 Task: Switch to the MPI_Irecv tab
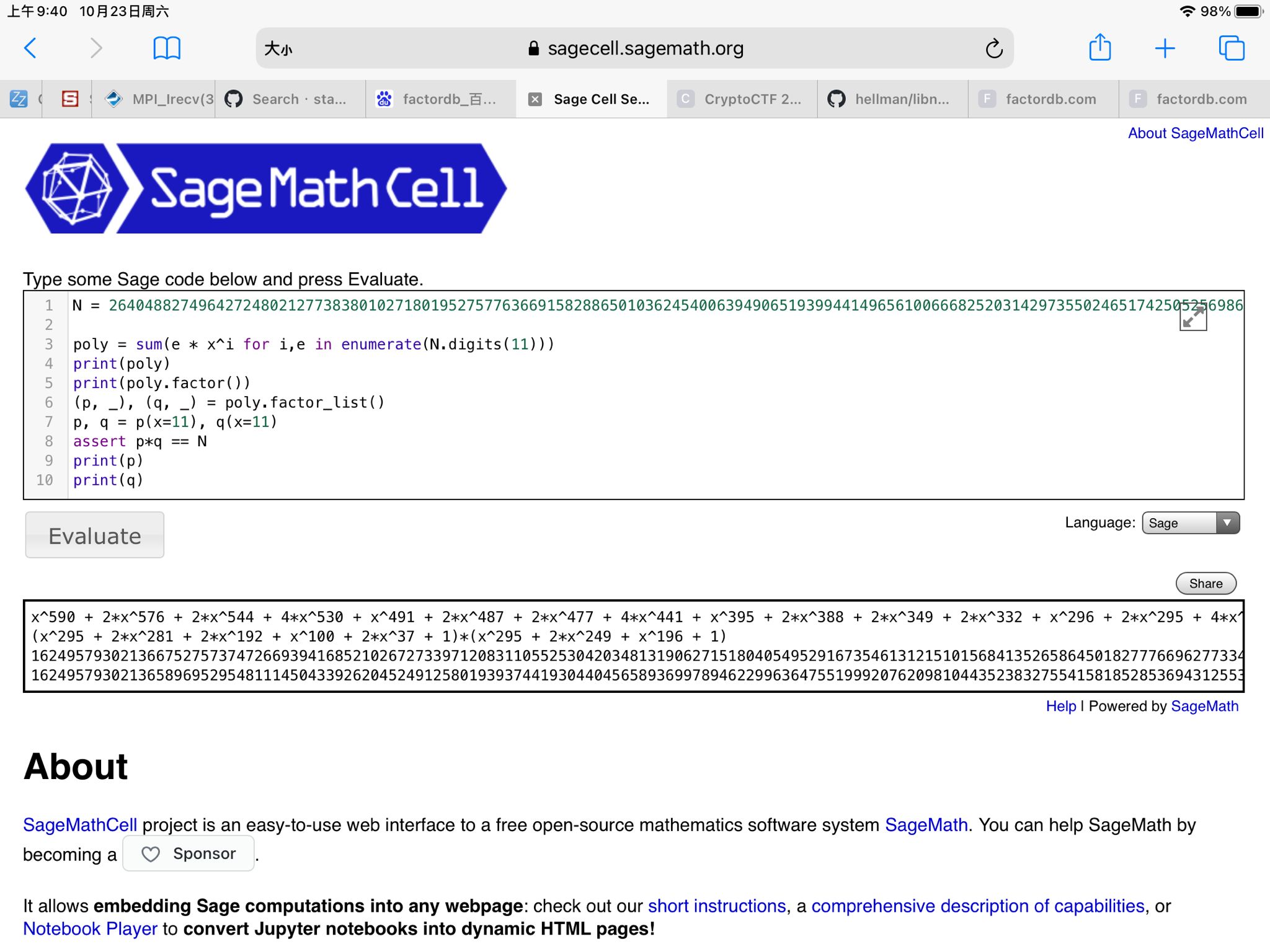pyautogui.click(x=161, y=99)
